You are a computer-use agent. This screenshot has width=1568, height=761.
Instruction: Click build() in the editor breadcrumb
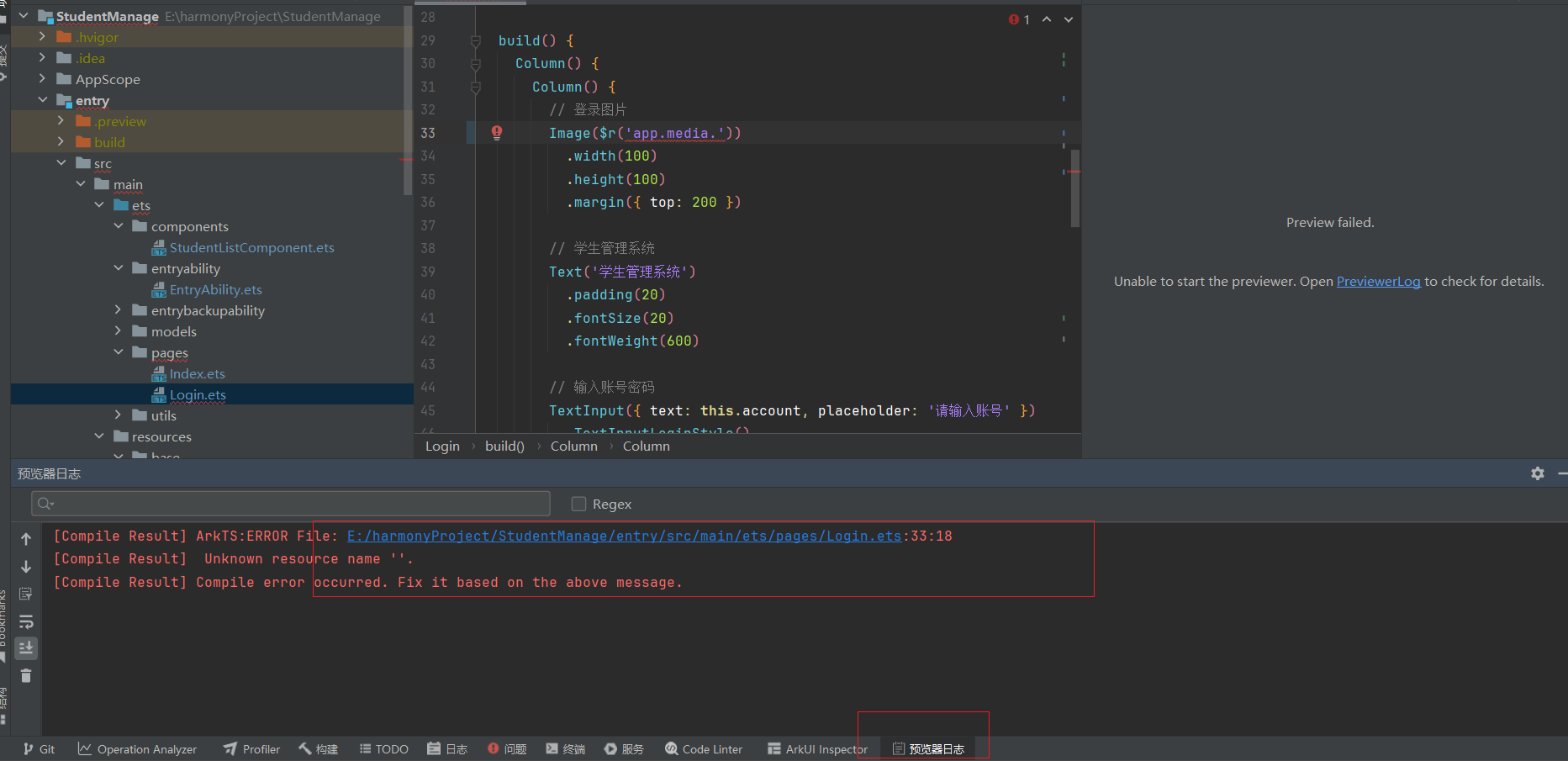click(x=504, y=446)
